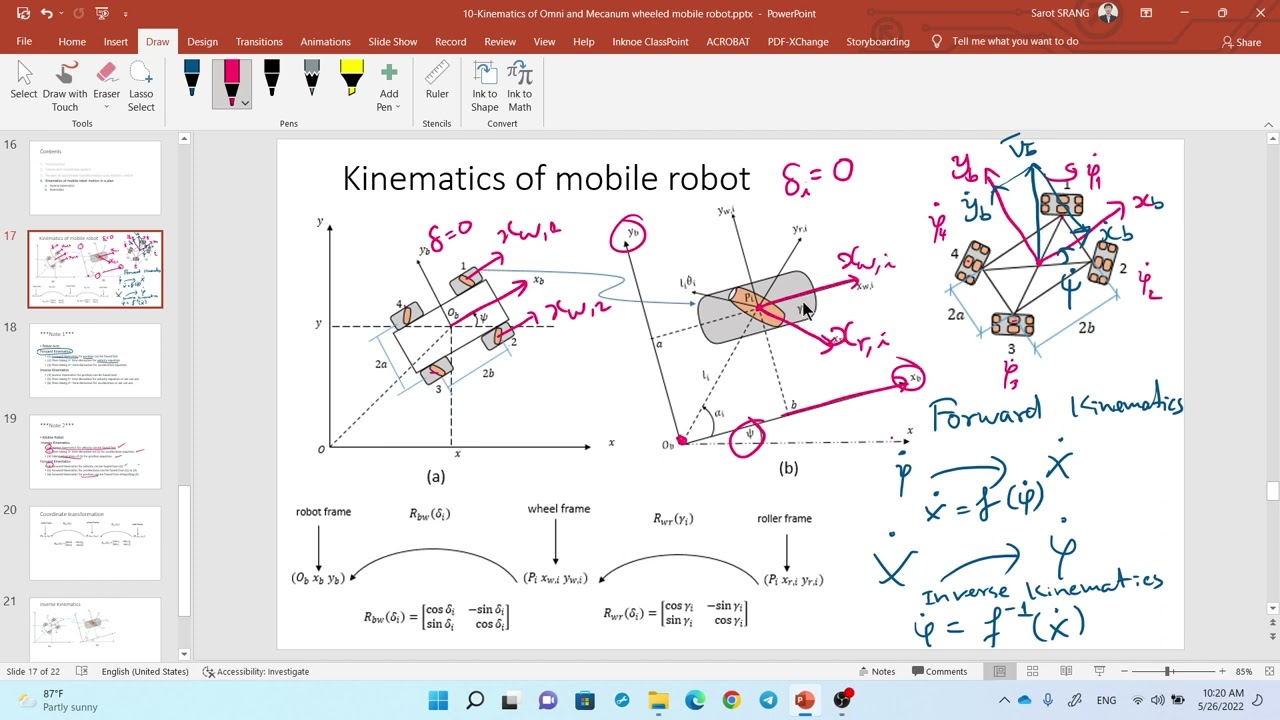Pick the black pen
The width and height of the screenshot is (1280, 720).
point(271,80)
